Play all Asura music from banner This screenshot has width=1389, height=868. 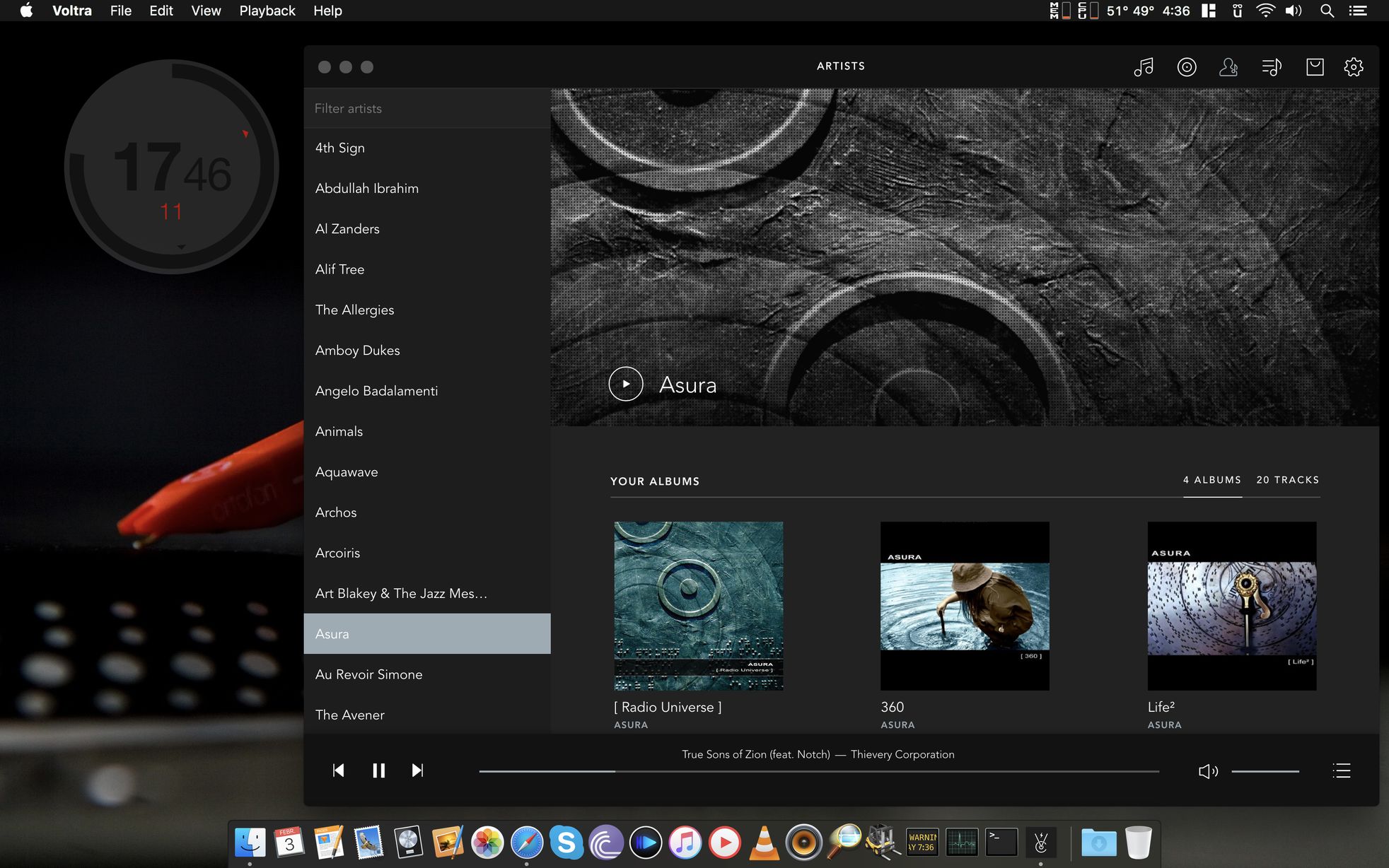click(x=625, y=384)
